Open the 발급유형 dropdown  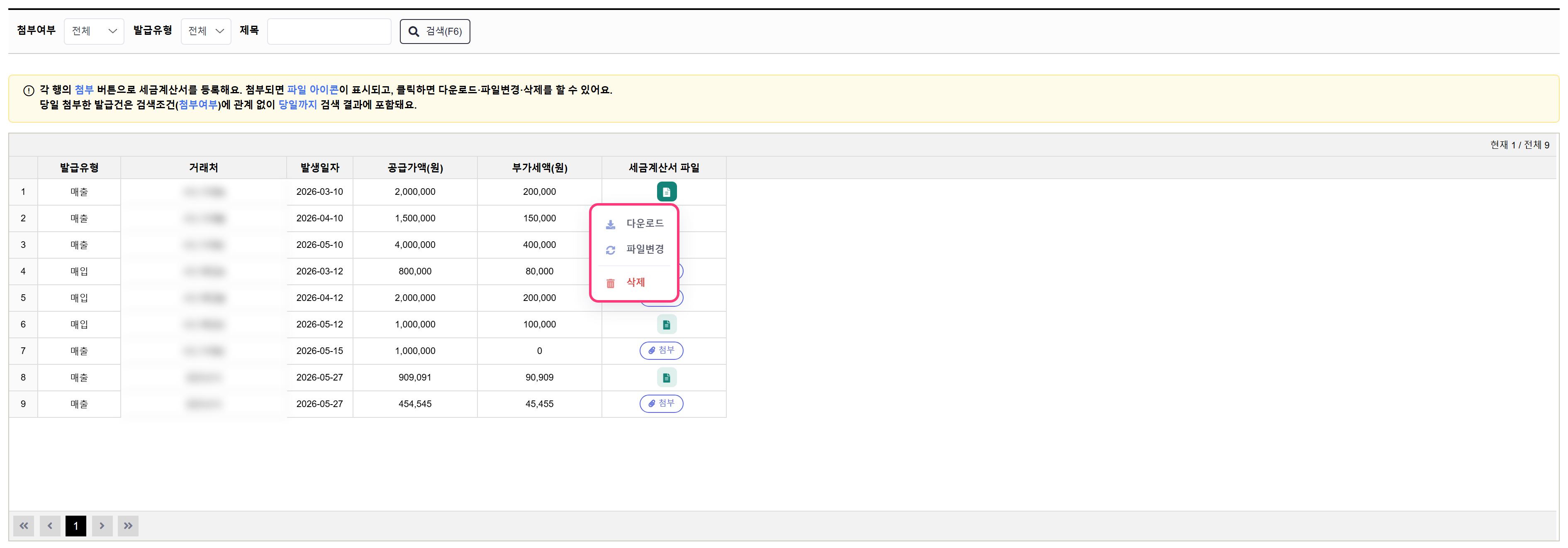206,31
